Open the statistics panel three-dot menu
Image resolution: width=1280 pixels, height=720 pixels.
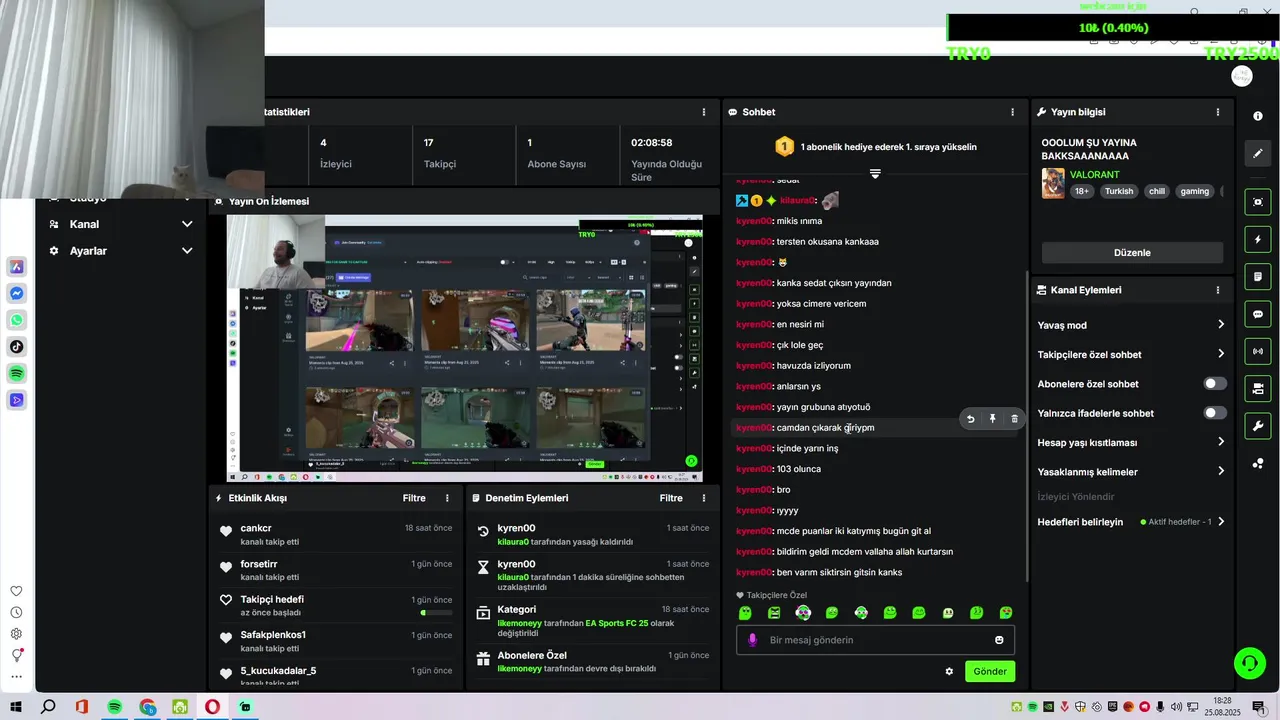[704, 112]
